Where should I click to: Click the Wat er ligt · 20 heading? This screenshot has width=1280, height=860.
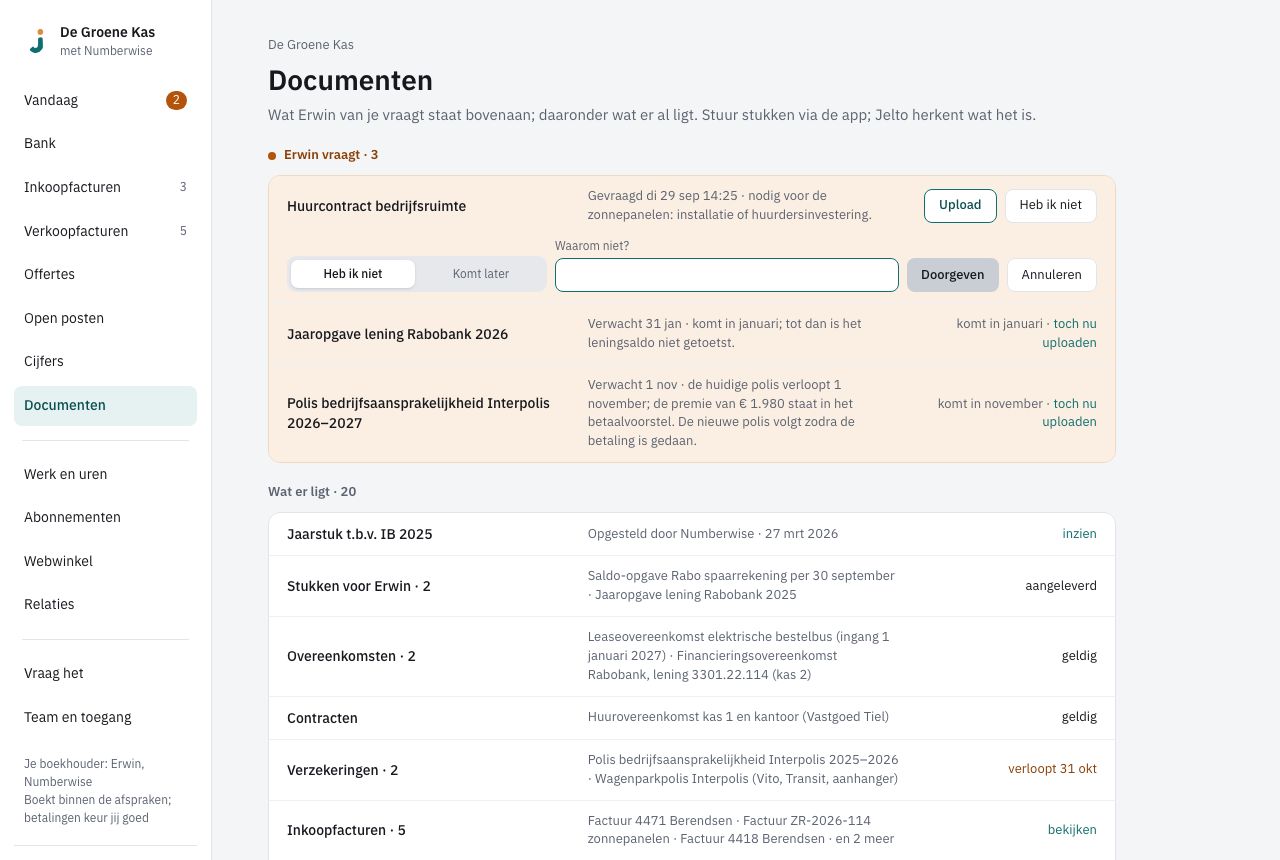pos(312,492)
